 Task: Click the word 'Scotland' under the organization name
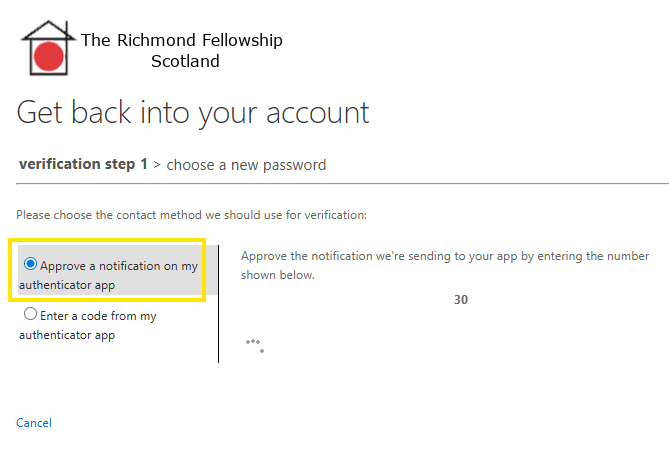[185, 61]
